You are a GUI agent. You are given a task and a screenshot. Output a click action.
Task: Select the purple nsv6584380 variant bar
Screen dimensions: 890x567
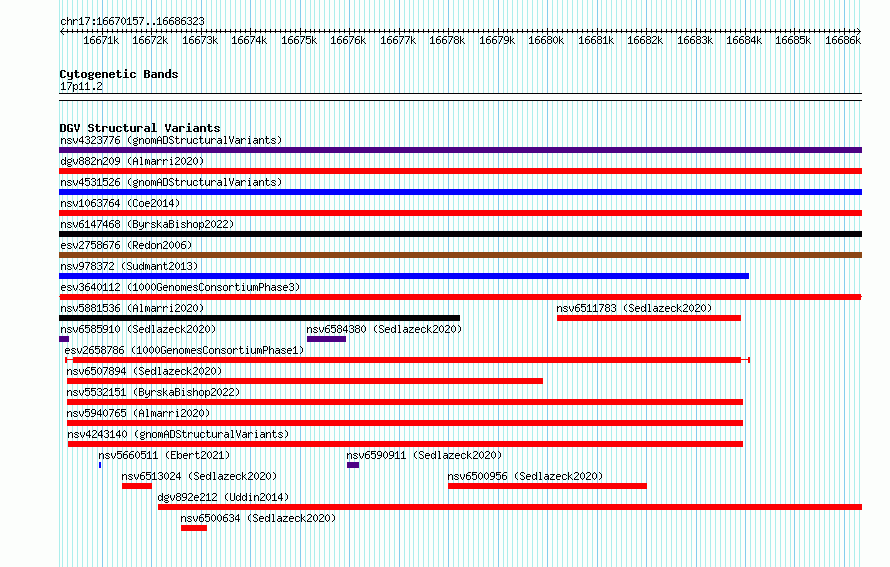(326, 339)
